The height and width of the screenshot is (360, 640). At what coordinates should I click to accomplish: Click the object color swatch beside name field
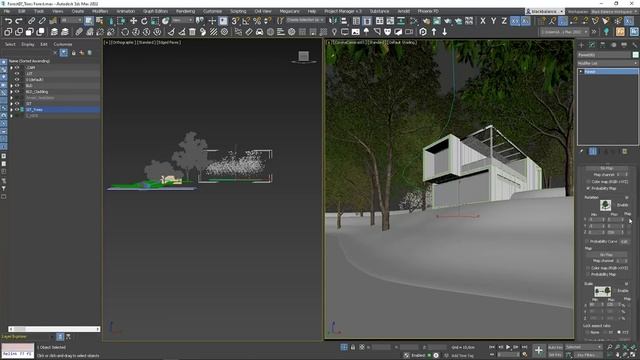(635, 55)
